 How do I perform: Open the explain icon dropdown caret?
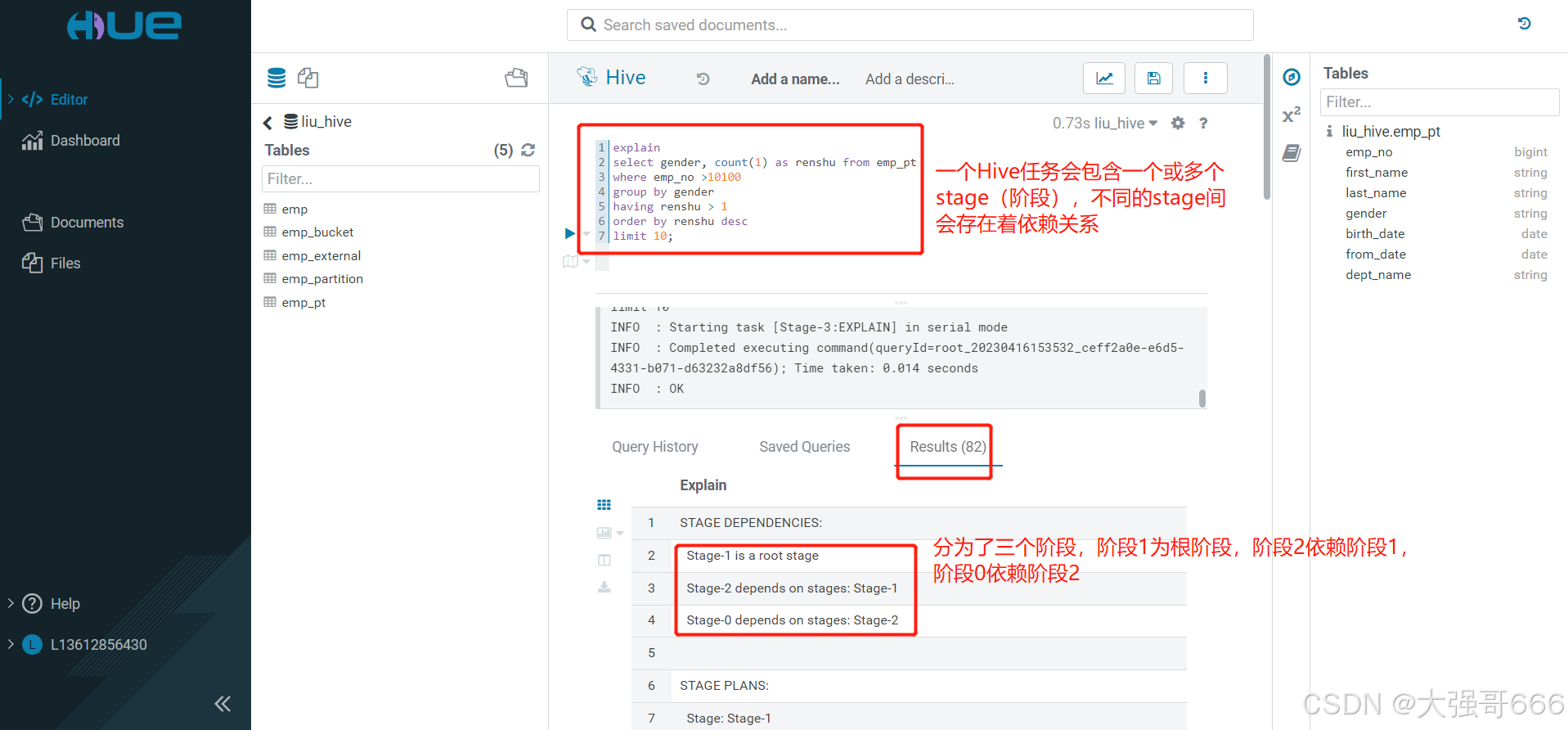pos(586,262)
